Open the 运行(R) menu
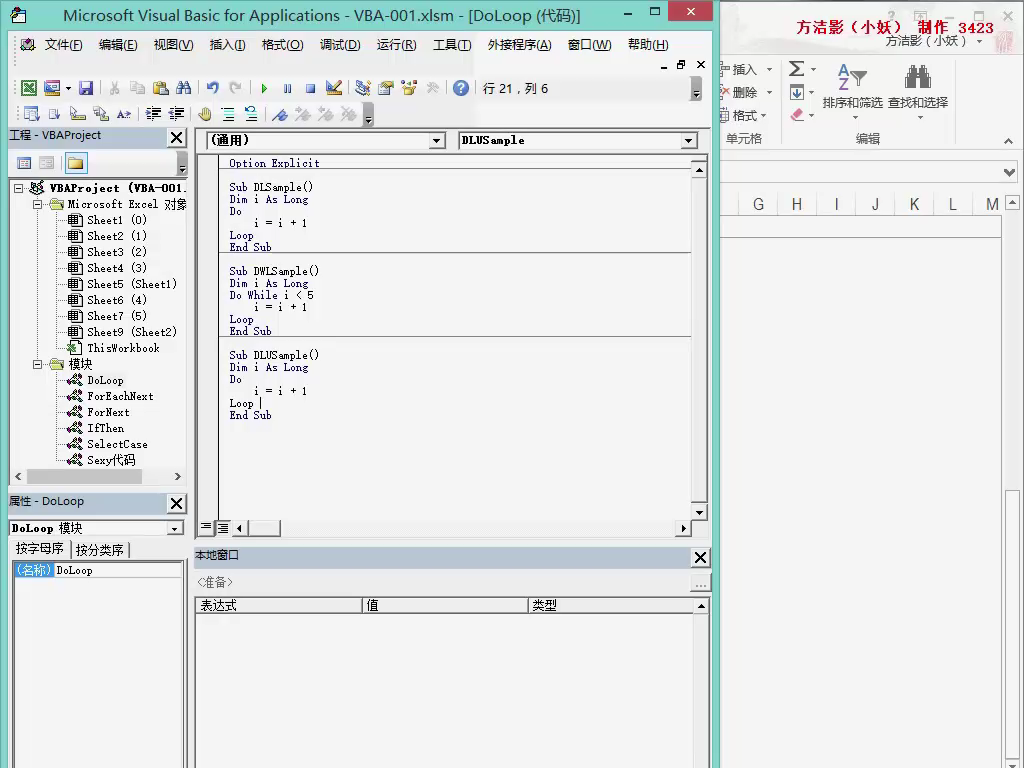 396,45
